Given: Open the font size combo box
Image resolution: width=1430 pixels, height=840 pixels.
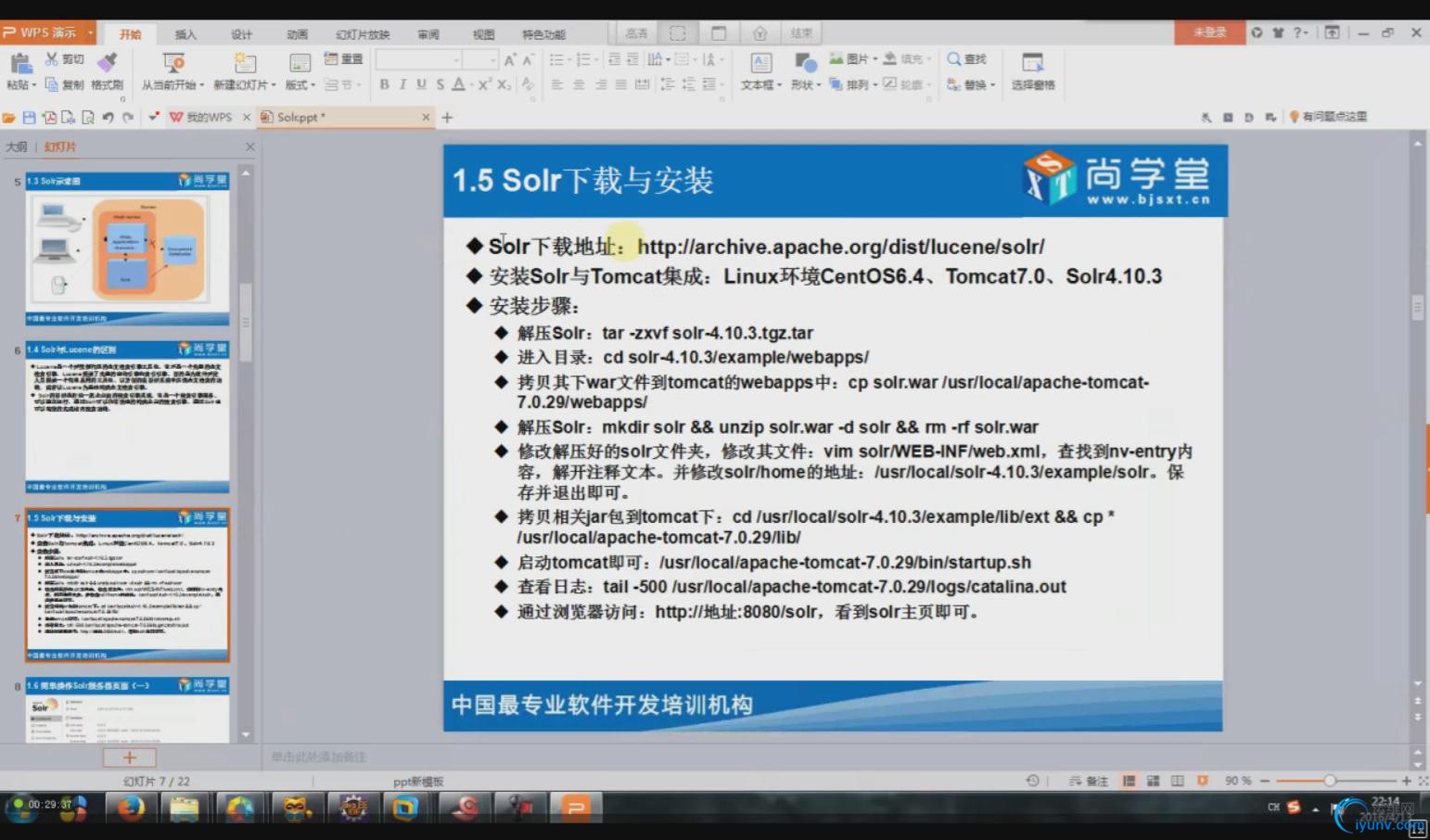Looking at the screenshot, I should pos(480,59).
